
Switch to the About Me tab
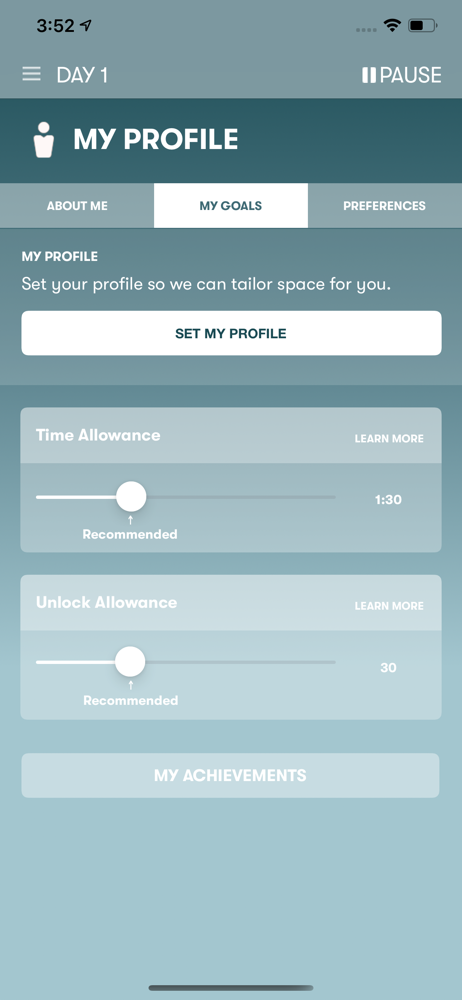click(x=77, y=206)
